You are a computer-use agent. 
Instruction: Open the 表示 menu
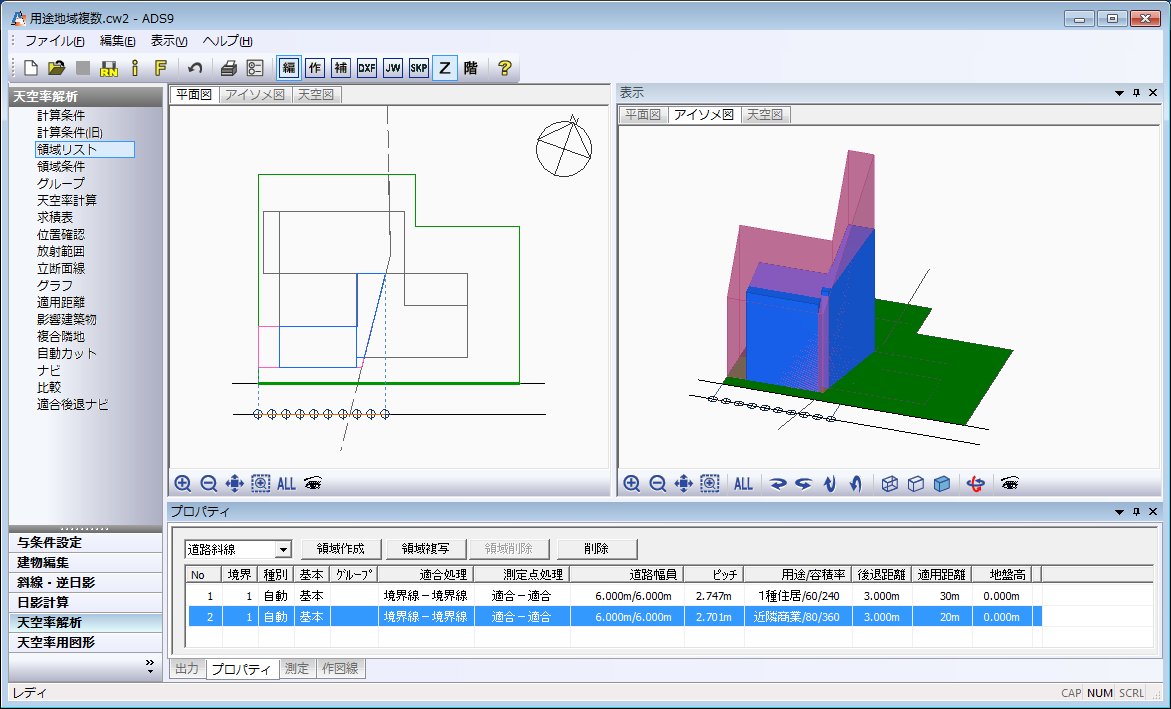pos(169,41)
